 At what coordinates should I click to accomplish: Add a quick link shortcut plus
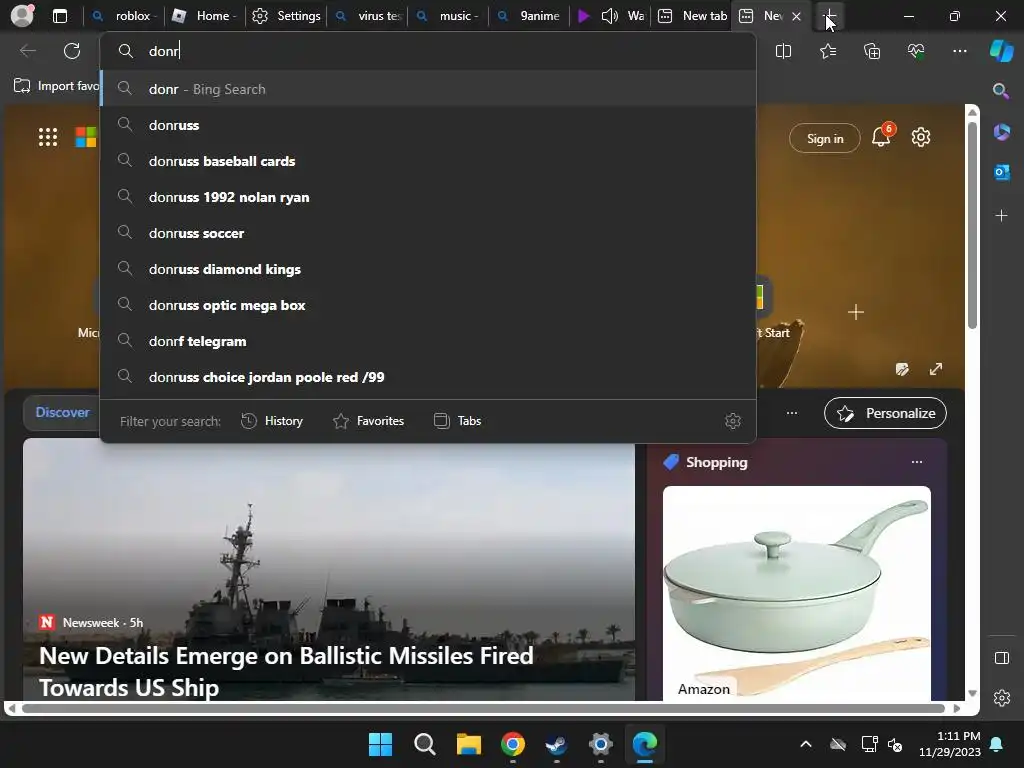(x=856, y=312)
